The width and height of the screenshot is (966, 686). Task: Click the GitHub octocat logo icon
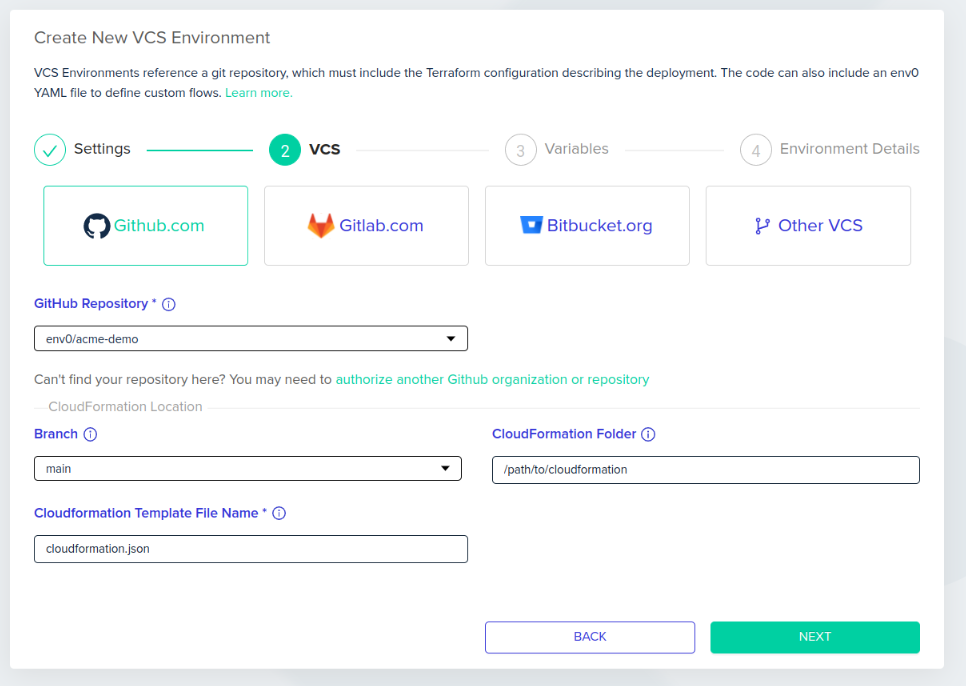coord(97,226)
